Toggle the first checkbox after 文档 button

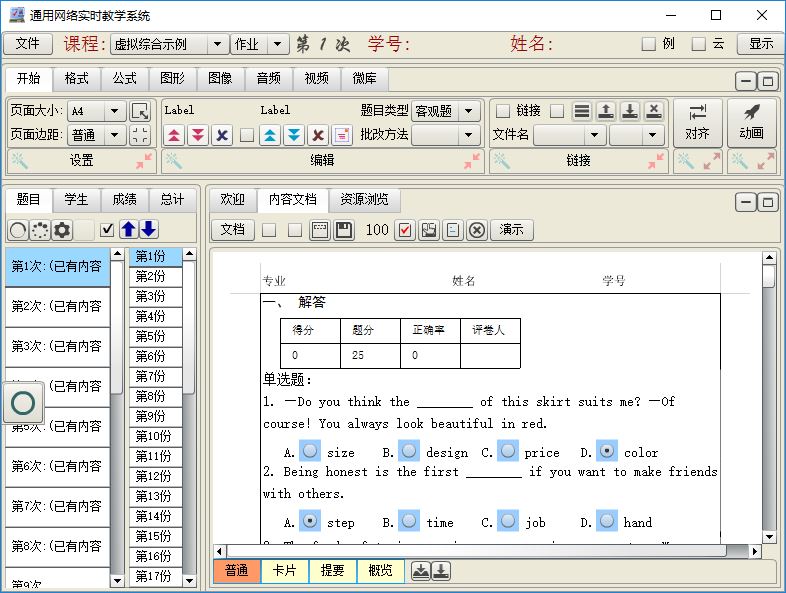pos(269,230)
